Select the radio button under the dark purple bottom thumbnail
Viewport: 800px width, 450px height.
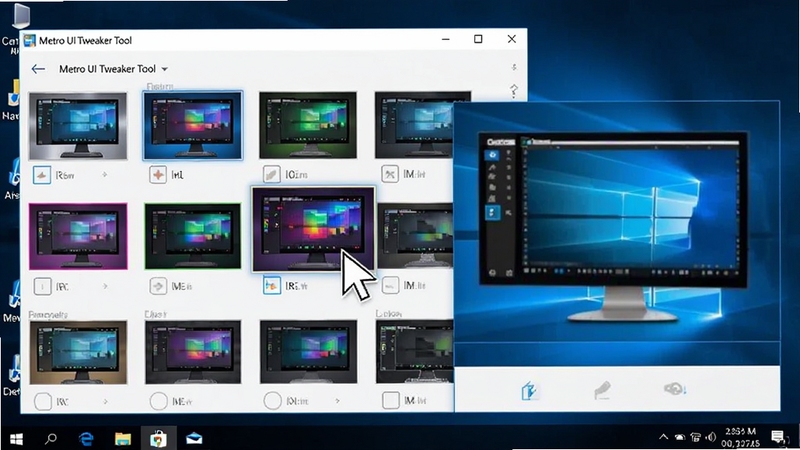pos(159,402)
